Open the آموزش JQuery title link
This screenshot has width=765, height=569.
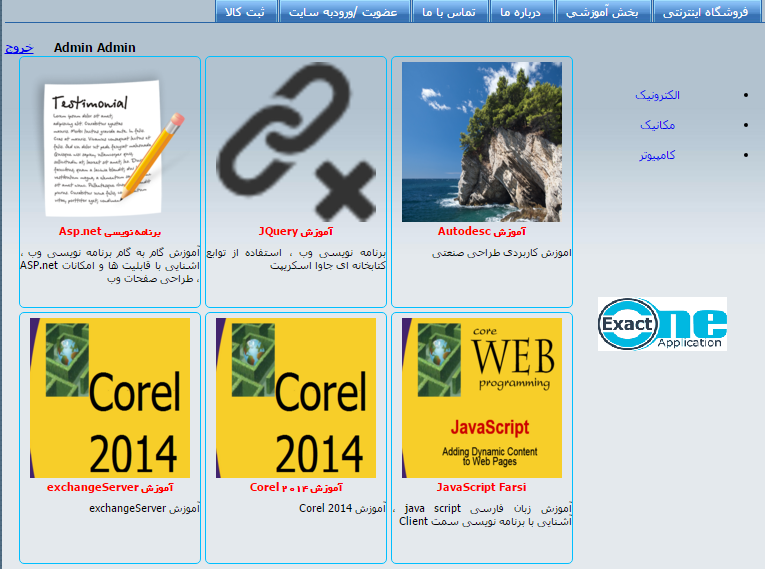(x=296, y=231)
